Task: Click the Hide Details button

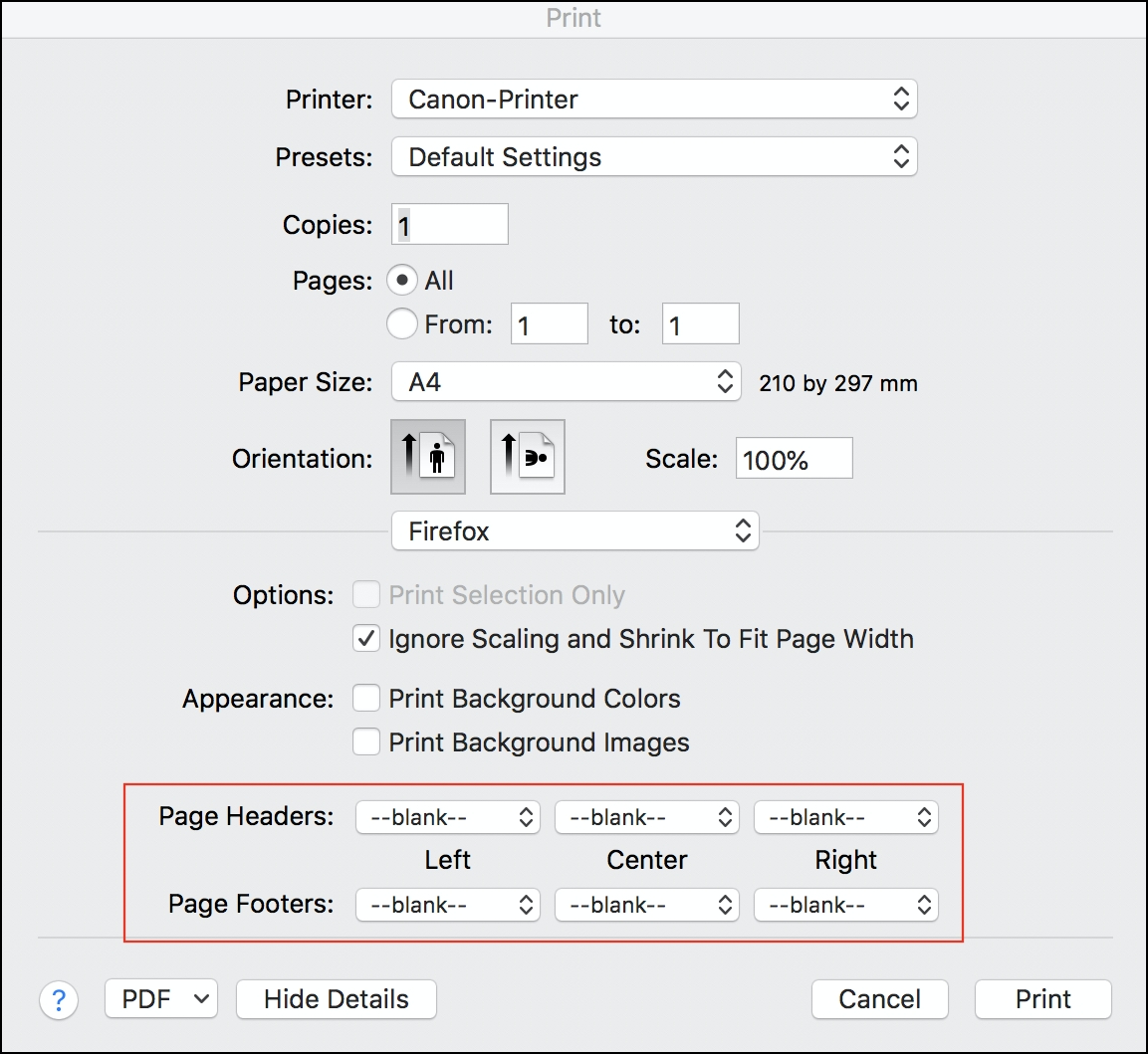Action: (x=336, y=999)
